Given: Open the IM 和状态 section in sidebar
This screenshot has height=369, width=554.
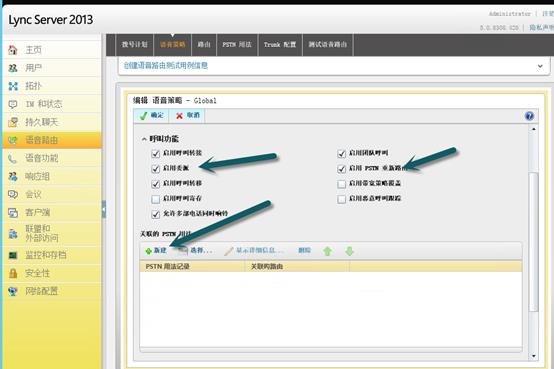Looking at the screenshot, I should tap(52, 104).
